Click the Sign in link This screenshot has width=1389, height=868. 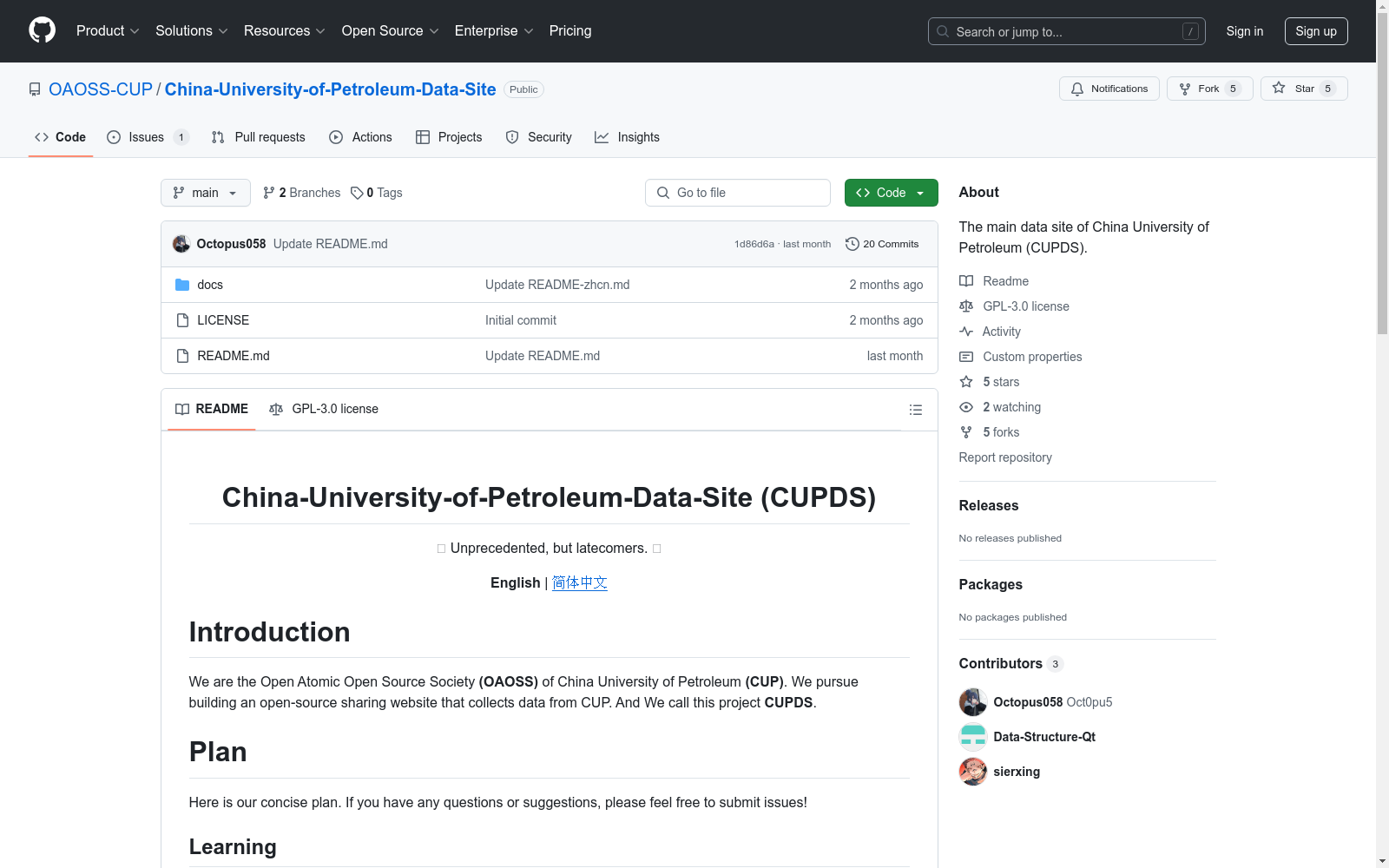(1244, 31)
